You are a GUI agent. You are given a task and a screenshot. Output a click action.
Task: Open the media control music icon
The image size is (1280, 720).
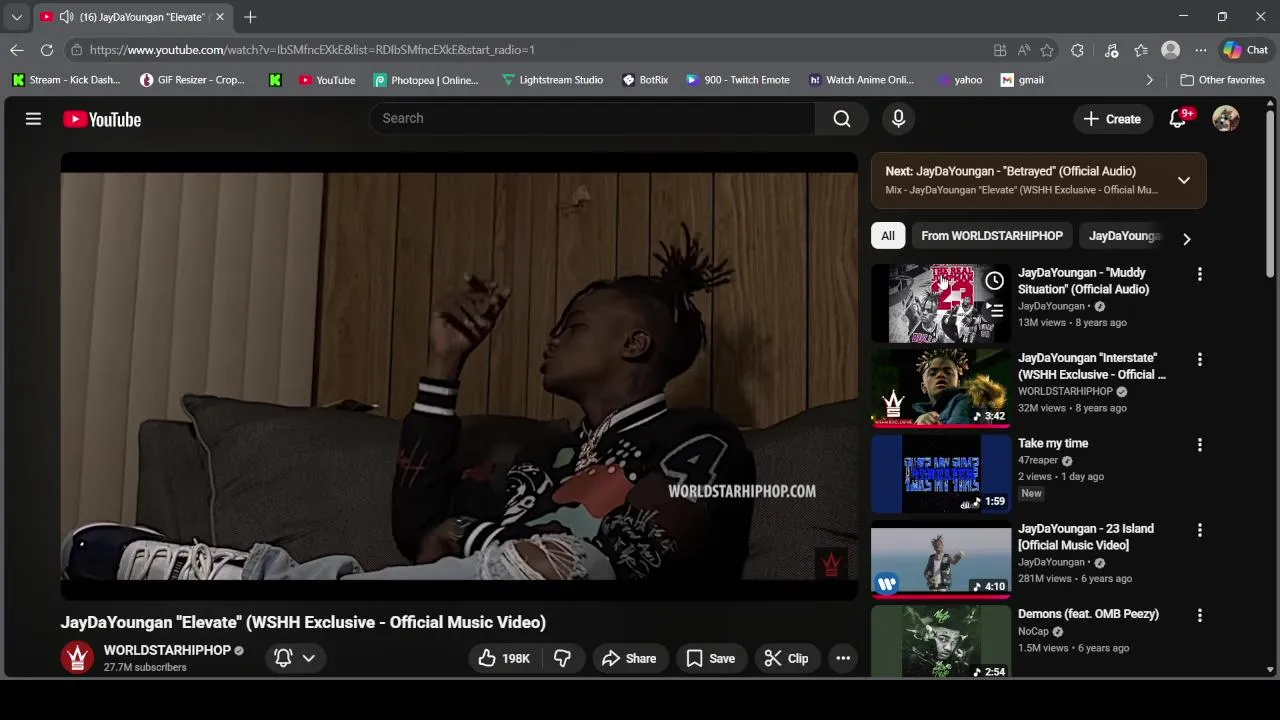tap(1111, 50)
